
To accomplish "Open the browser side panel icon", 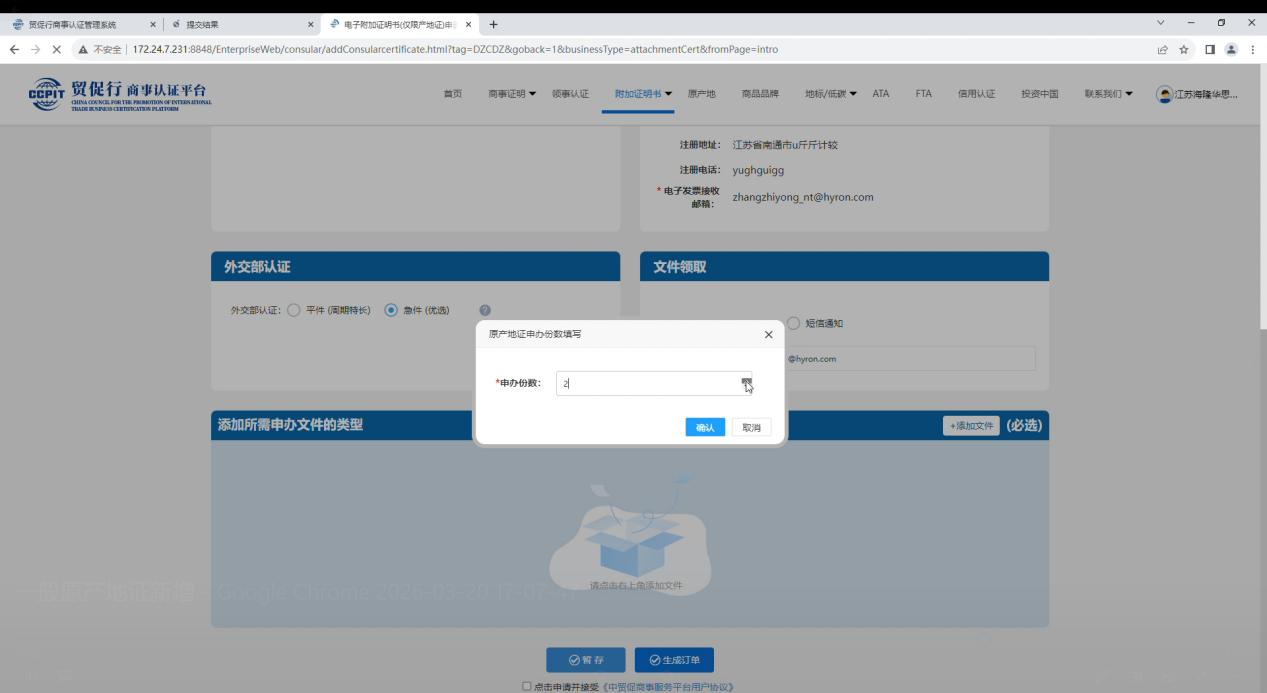I will tap(1210, 49).
